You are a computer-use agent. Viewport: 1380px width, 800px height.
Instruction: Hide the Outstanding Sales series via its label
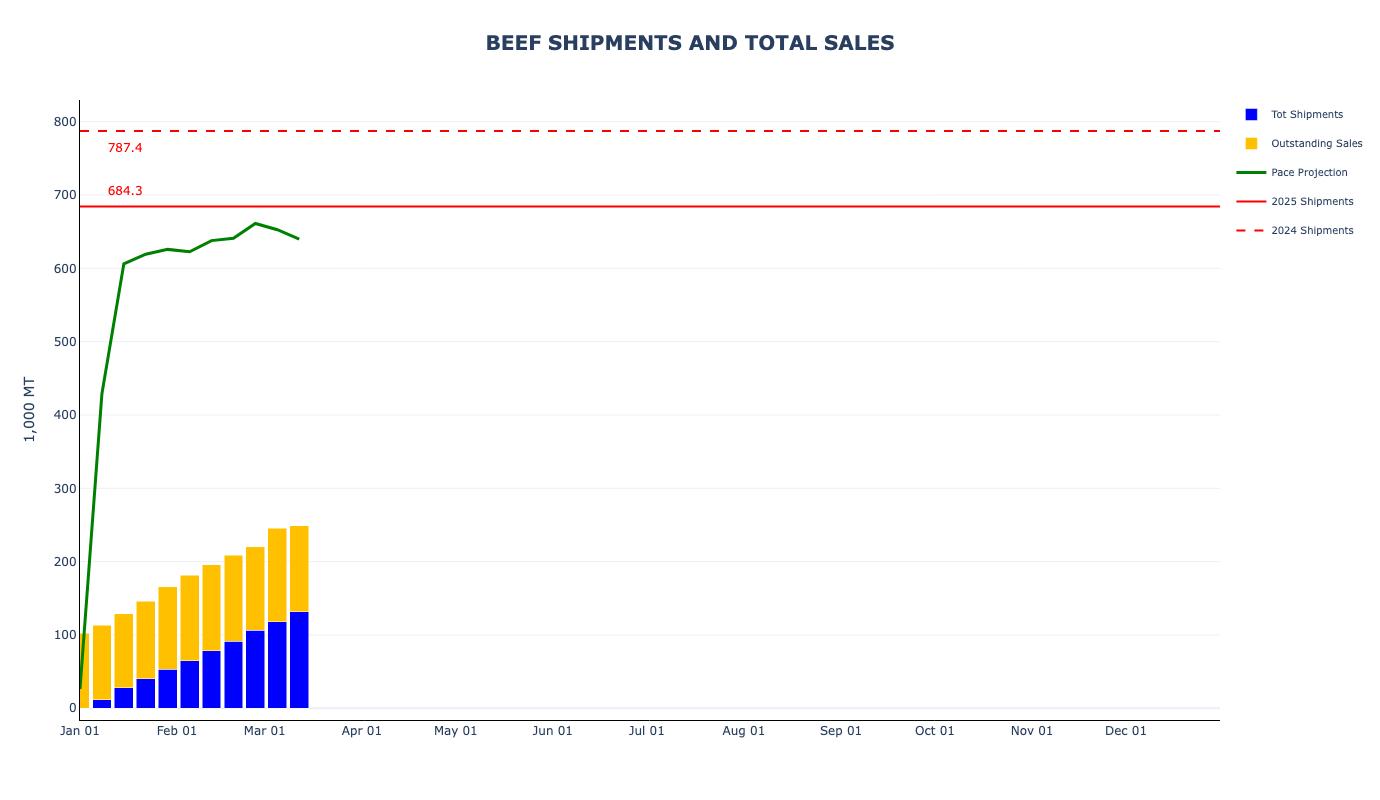(x=1316, y=144)
